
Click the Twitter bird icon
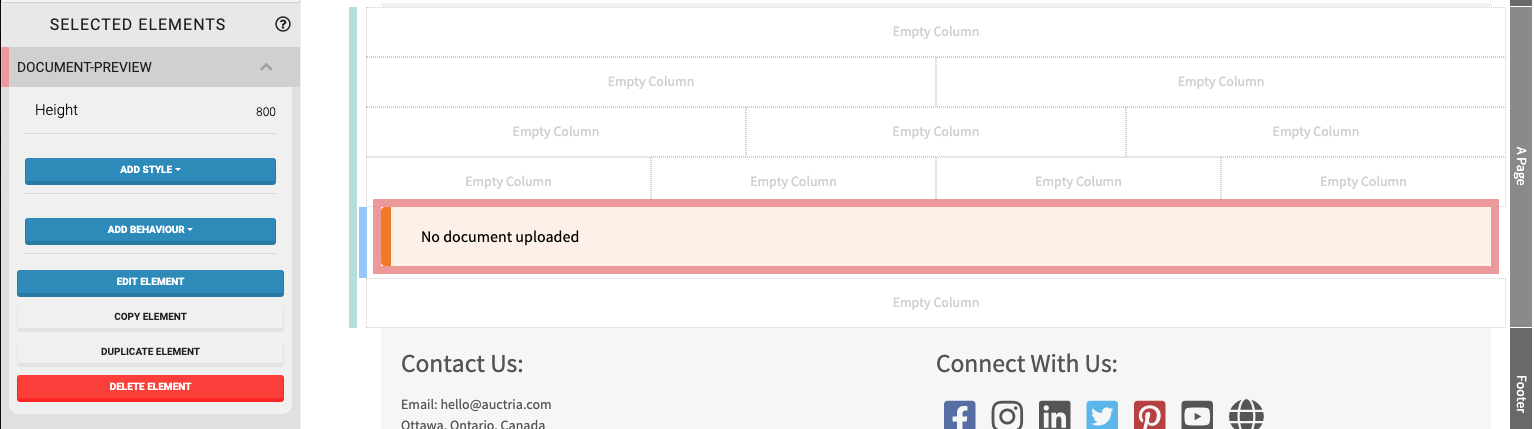pos(1102,415)
